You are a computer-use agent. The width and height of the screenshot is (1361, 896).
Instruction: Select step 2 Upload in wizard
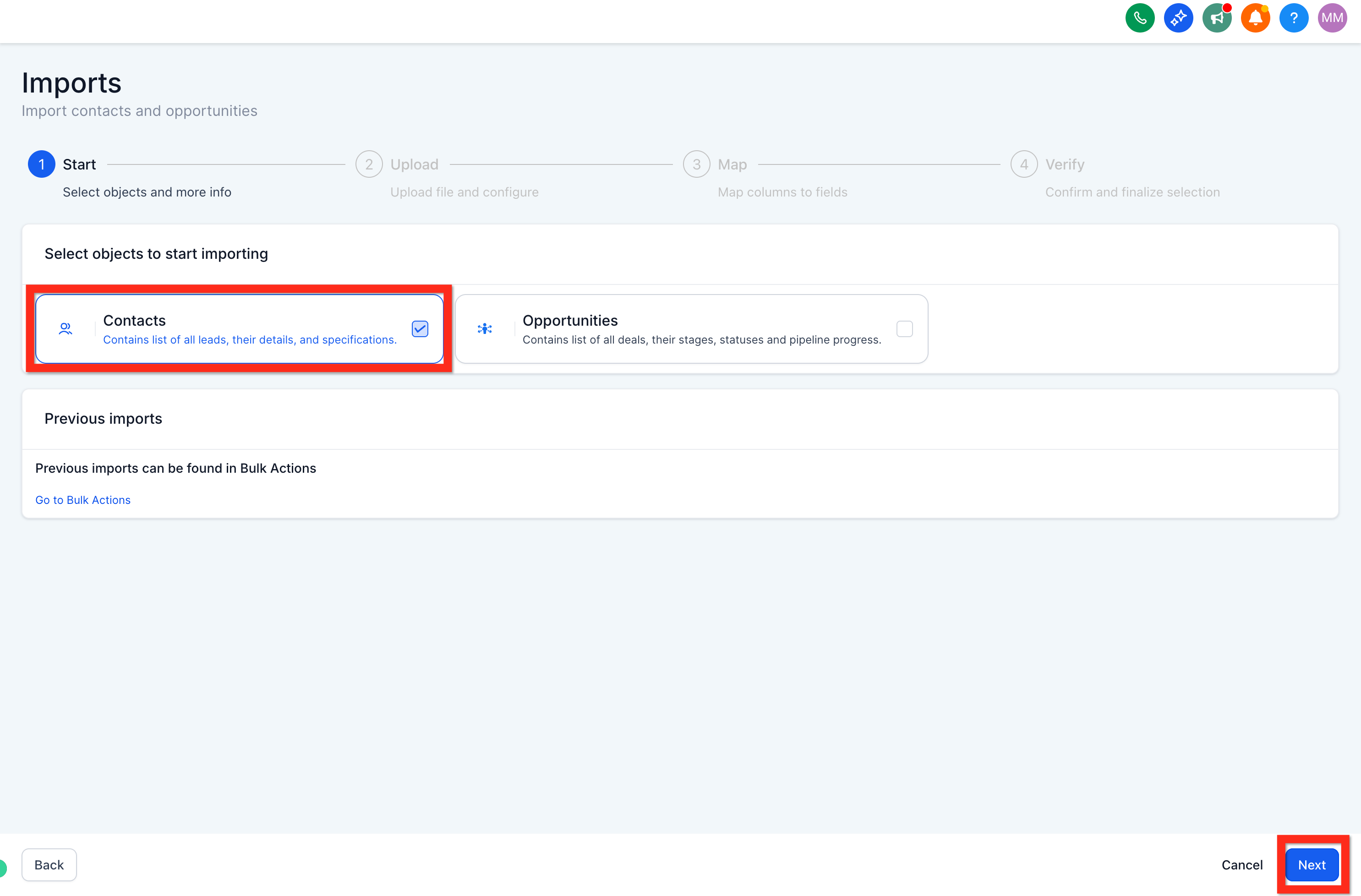(369, 164)
